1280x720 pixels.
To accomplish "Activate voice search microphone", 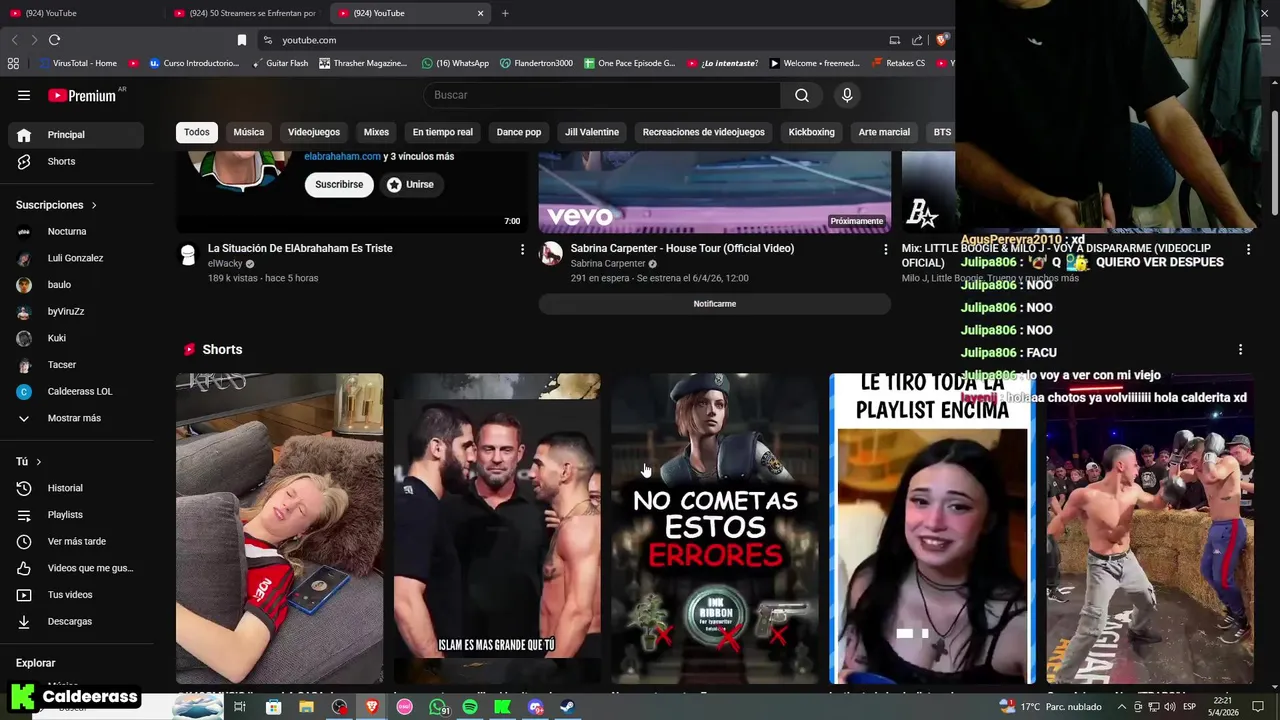I will [x=847, y=95].
